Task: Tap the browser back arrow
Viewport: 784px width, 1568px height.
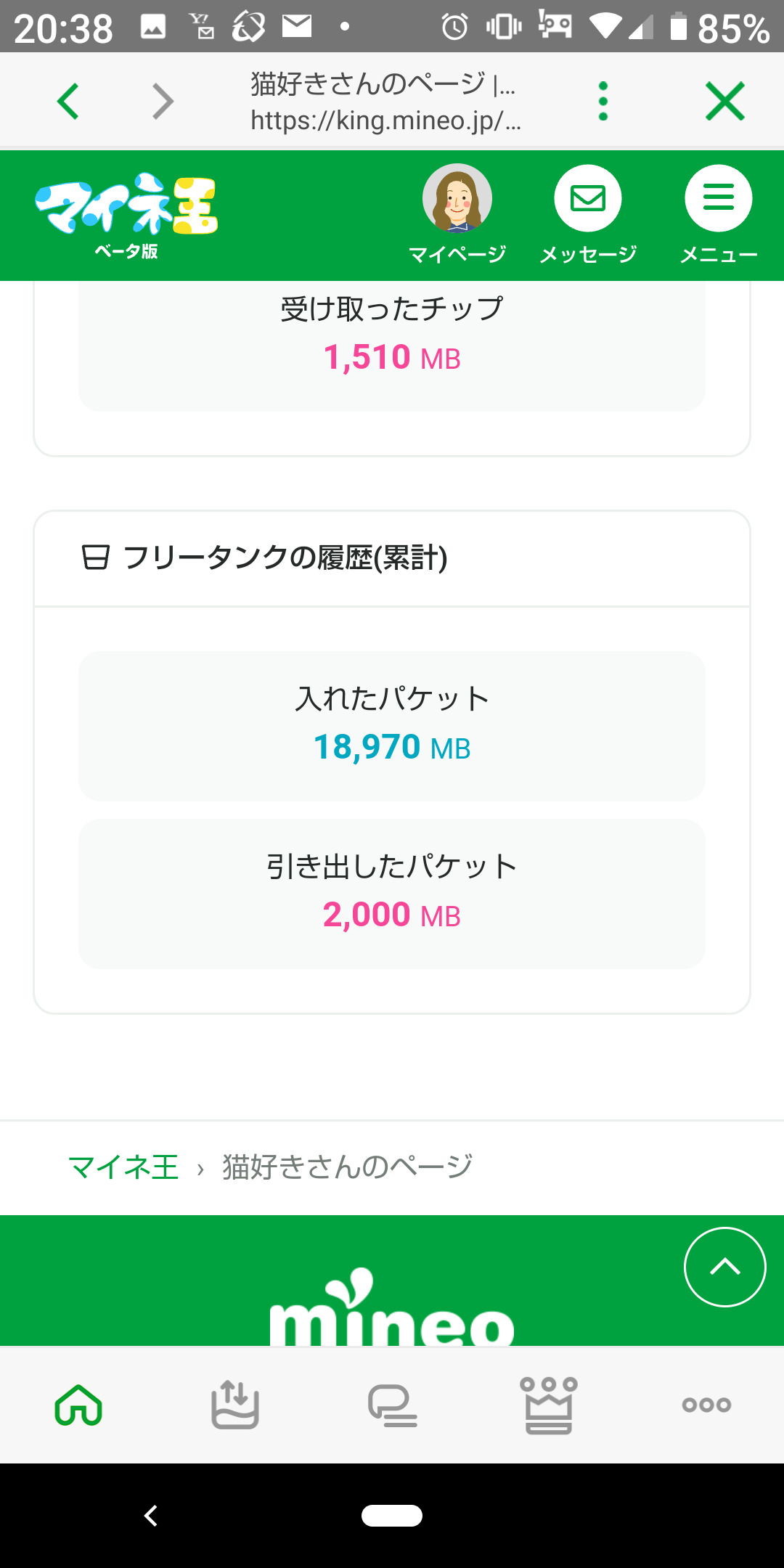Action: pos(68,101)
